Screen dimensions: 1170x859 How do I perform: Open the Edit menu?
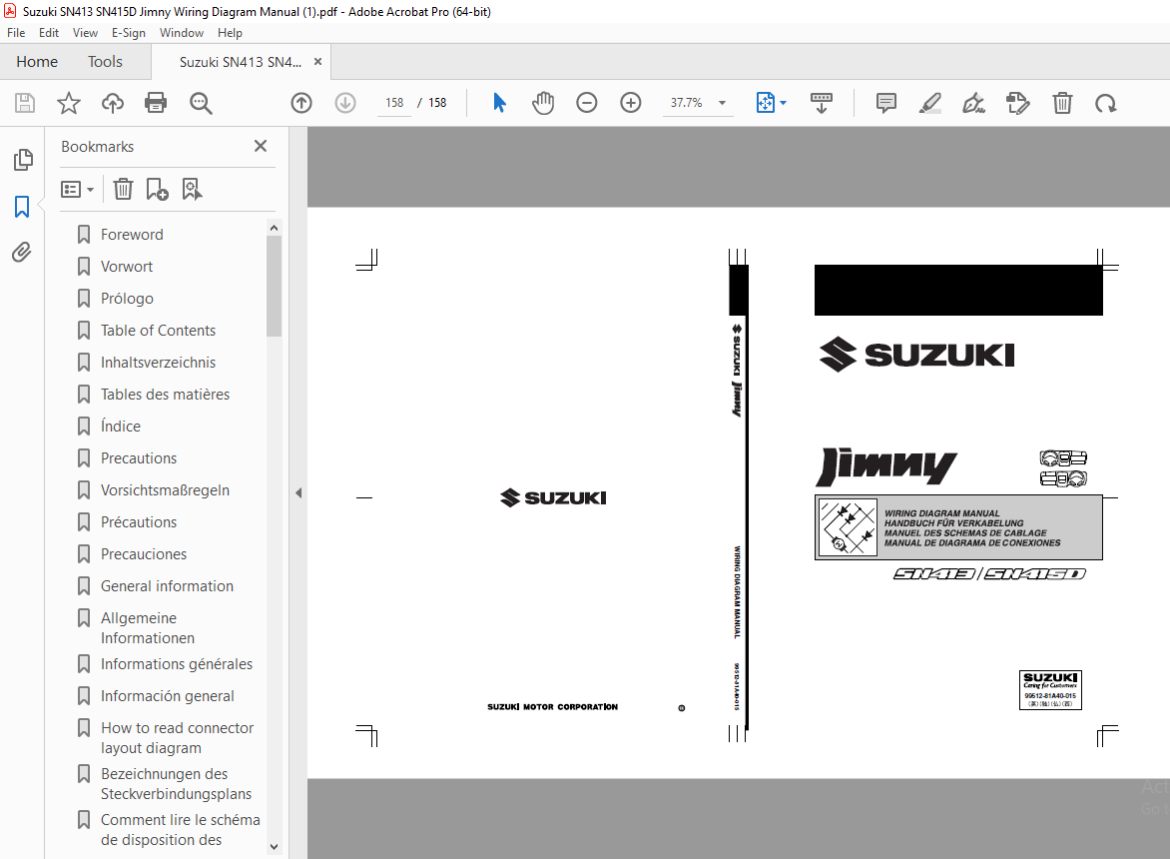[49, 33]
